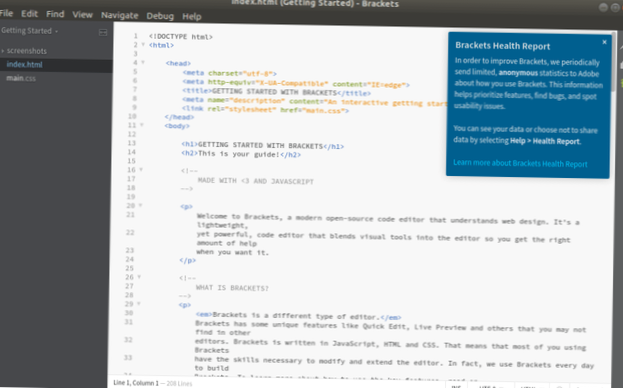Click the meta description line on line 8
Screen dimensions: 623x388
(x=315, y=102)
